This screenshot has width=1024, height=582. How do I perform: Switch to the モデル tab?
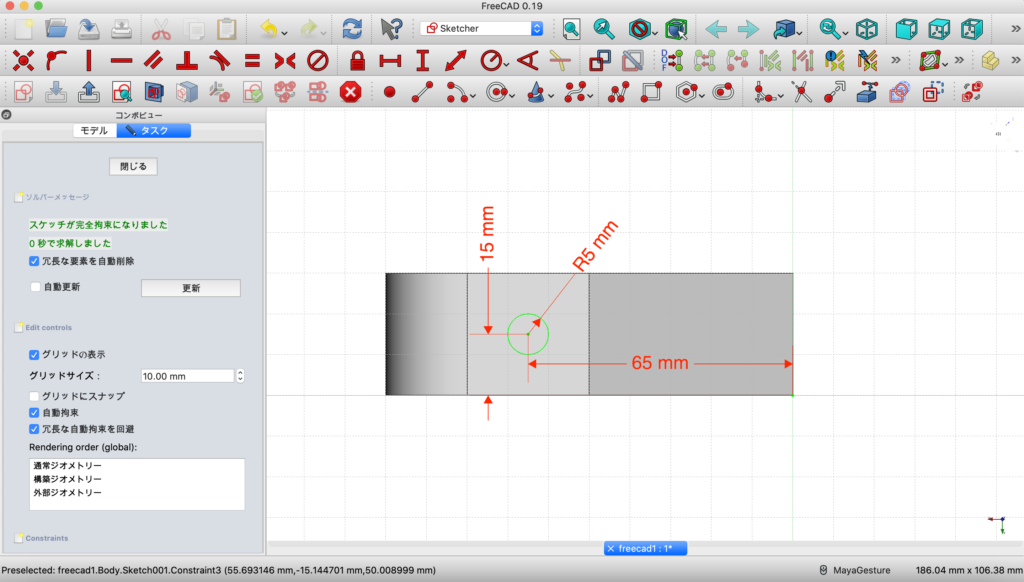tap(95, 131)
